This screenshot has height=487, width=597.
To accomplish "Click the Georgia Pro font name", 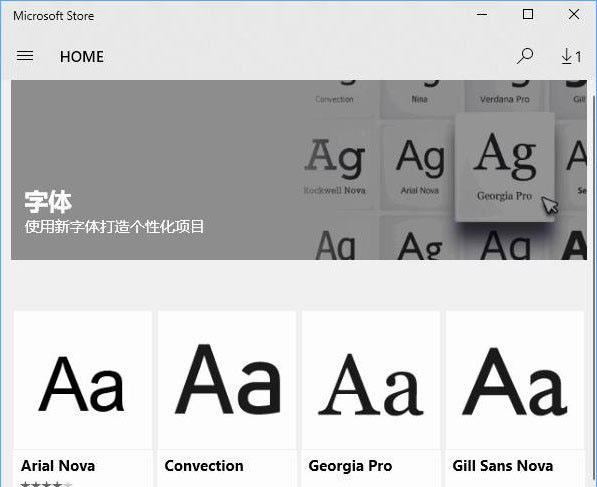I will point(350,466).
